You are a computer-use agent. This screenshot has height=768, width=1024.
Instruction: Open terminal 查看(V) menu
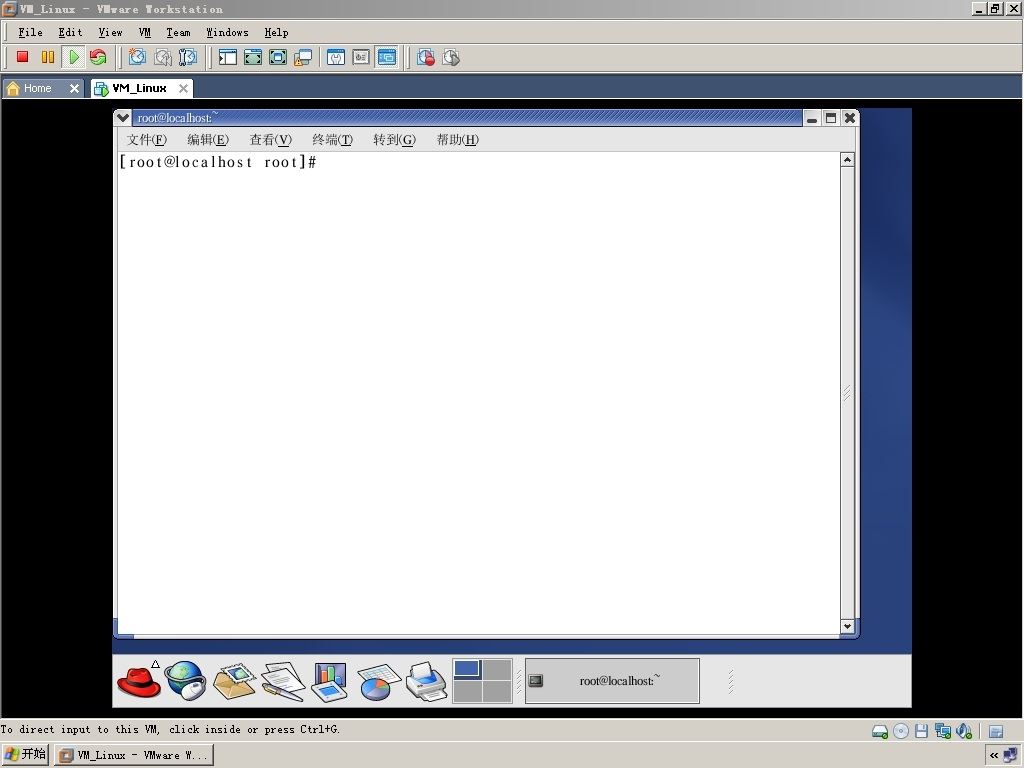point(270,140)
